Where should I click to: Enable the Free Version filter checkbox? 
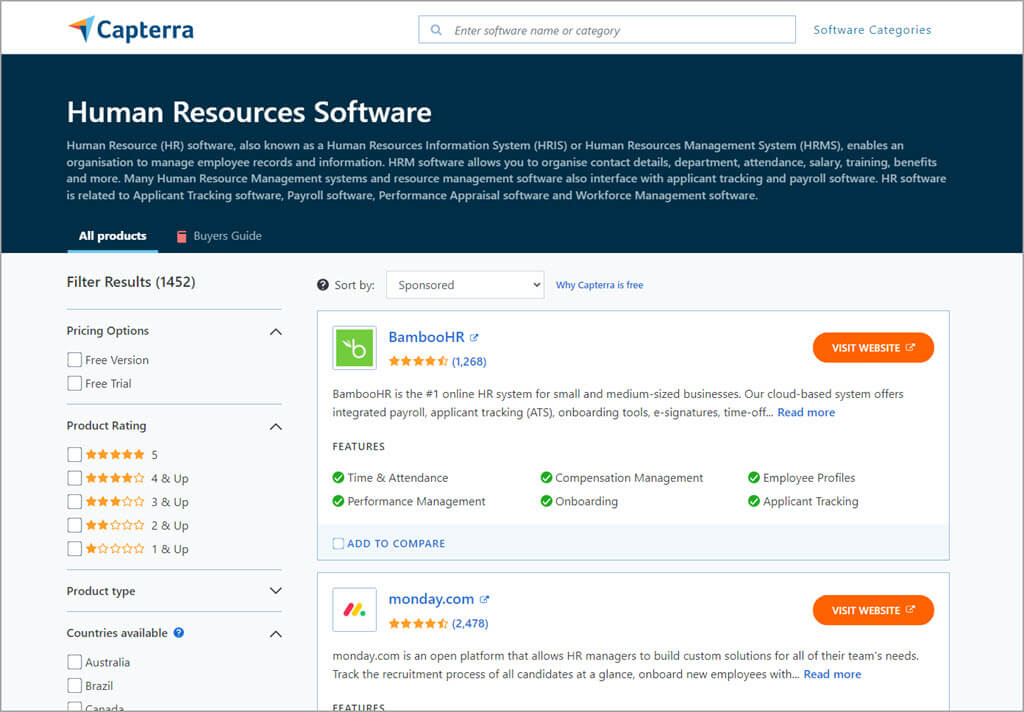(75, 360)
